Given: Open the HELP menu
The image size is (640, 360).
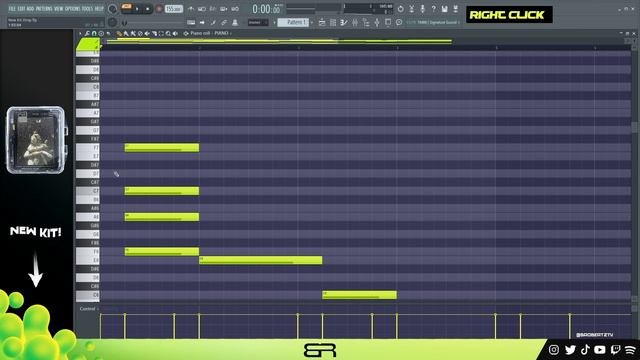Looking at the screenshot, I should 99,9.
